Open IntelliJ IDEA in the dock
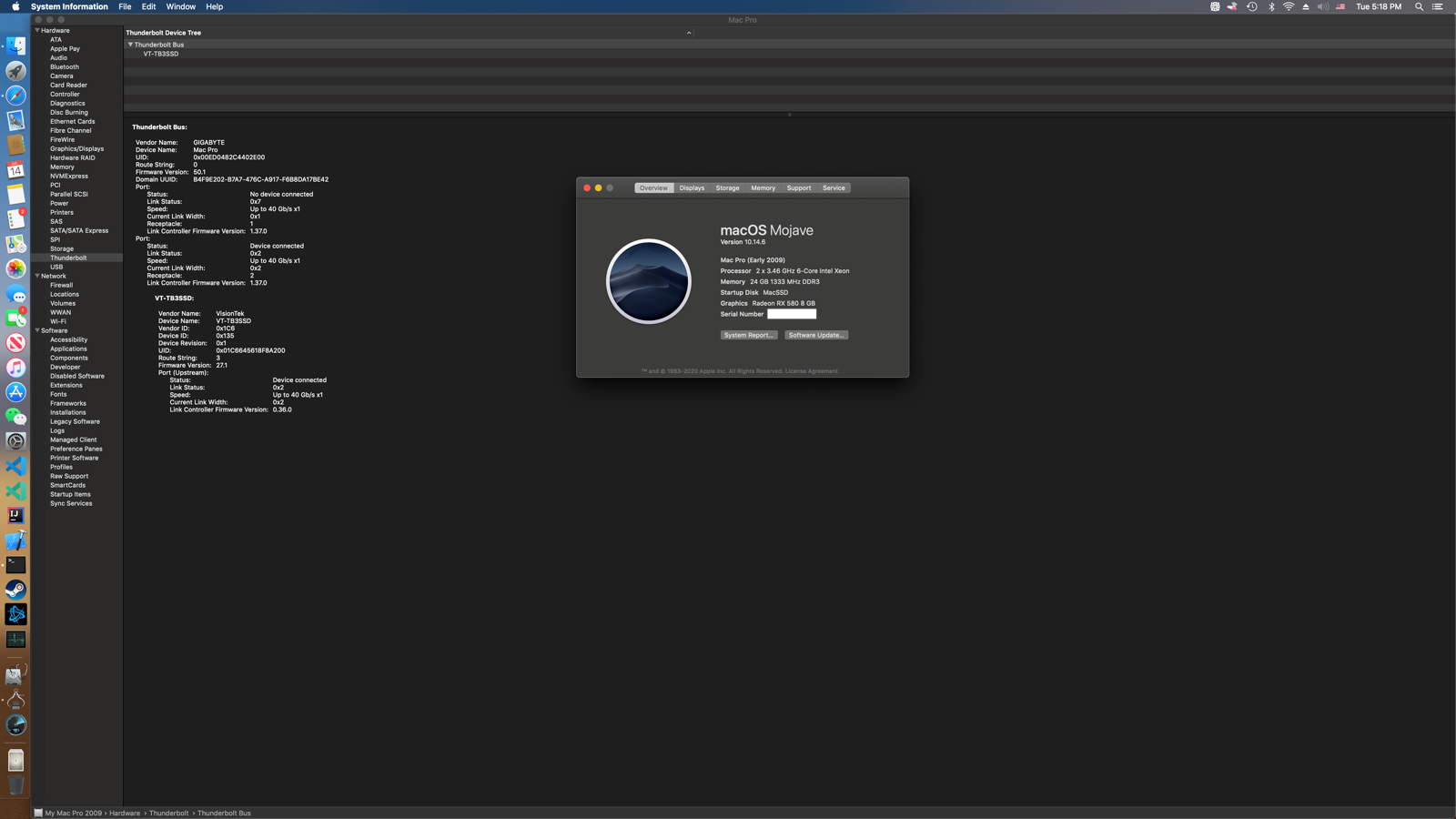The height and width of the screenshot is (819, 1456). click(15, 515)
